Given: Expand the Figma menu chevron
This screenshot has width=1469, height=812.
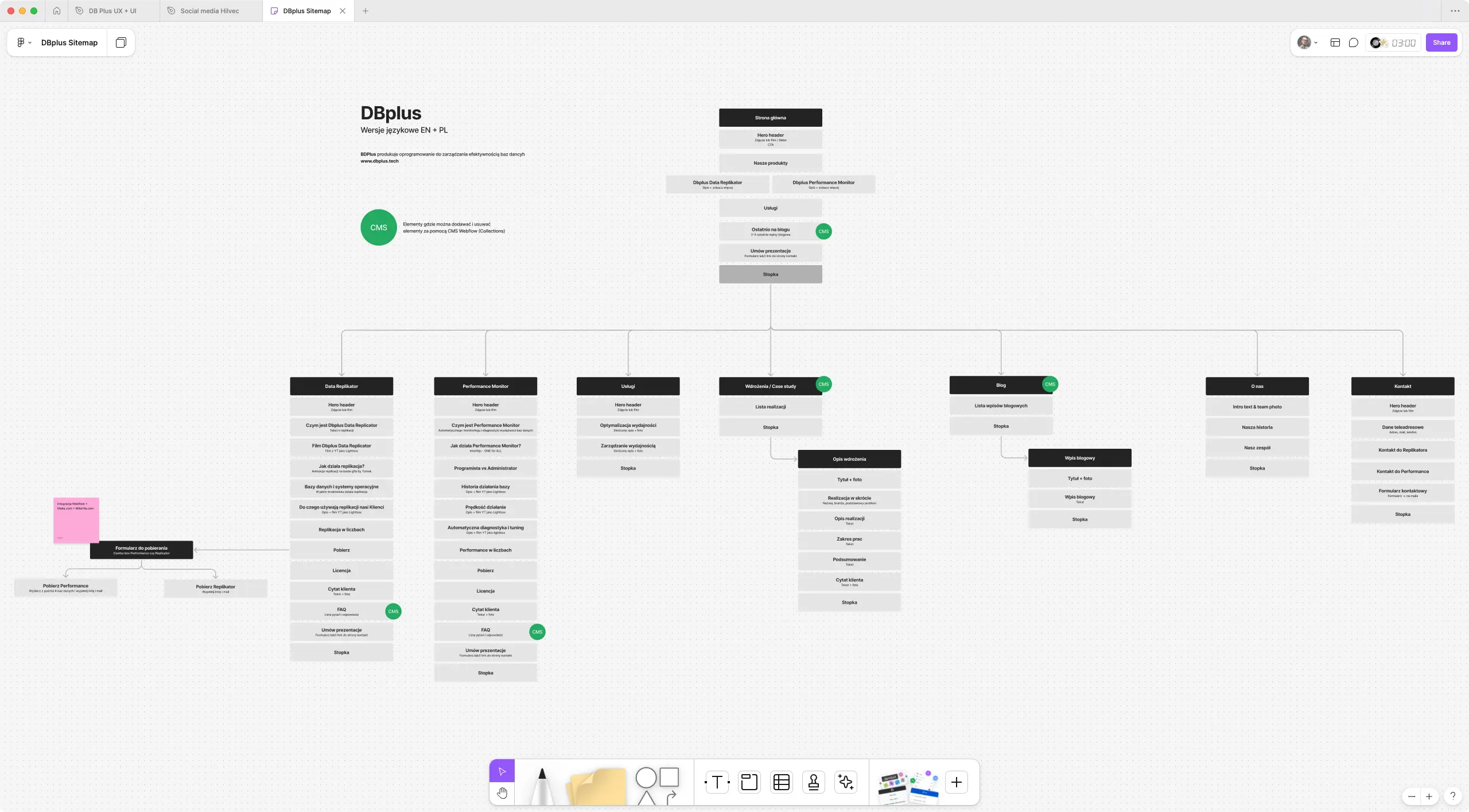Looking at the screenshot, I should coord(30,42).
